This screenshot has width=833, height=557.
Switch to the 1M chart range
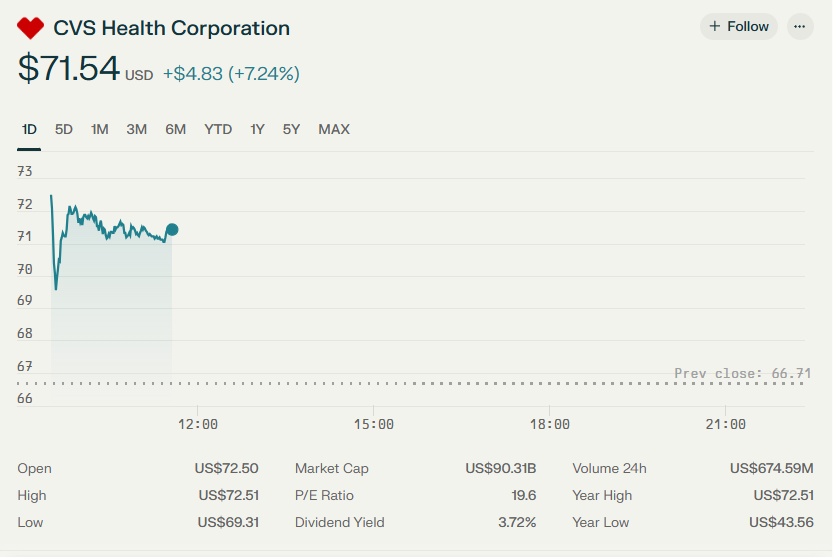(99, 129)
